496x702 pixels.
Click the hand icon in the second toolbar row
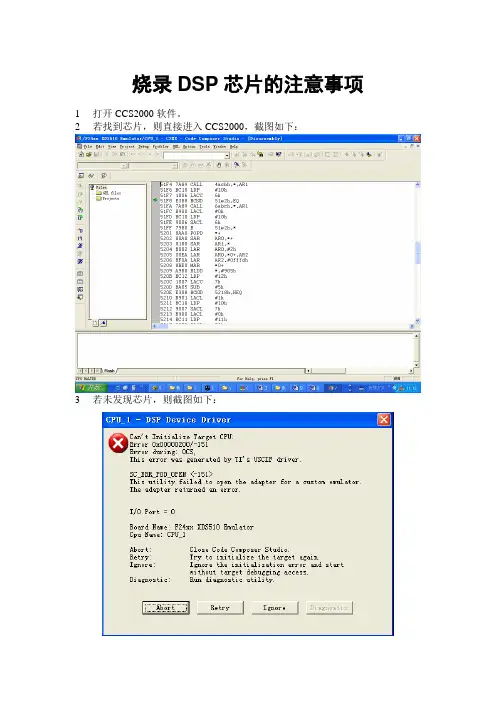coord(219,165)
